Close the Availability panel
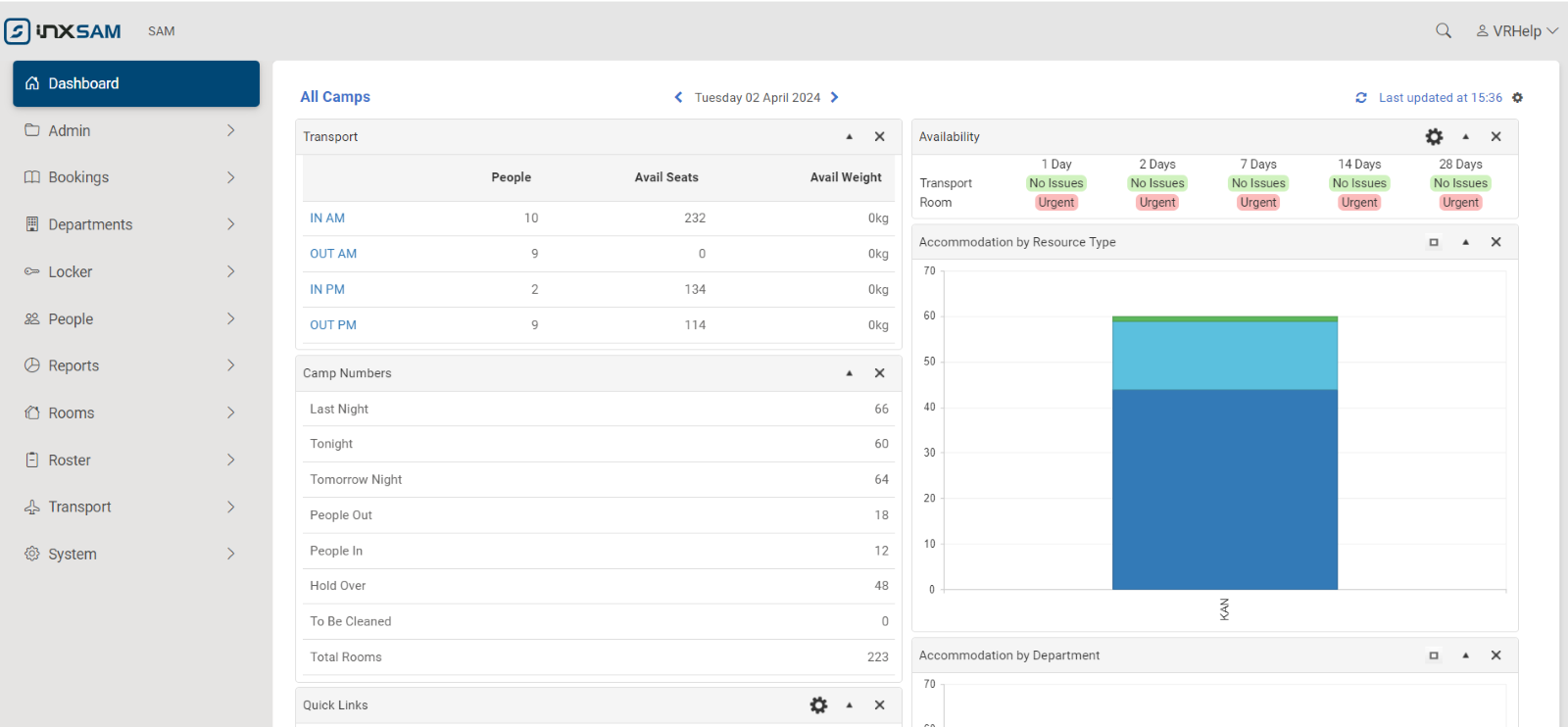 pyautogui.click(x=1496, y=137)
